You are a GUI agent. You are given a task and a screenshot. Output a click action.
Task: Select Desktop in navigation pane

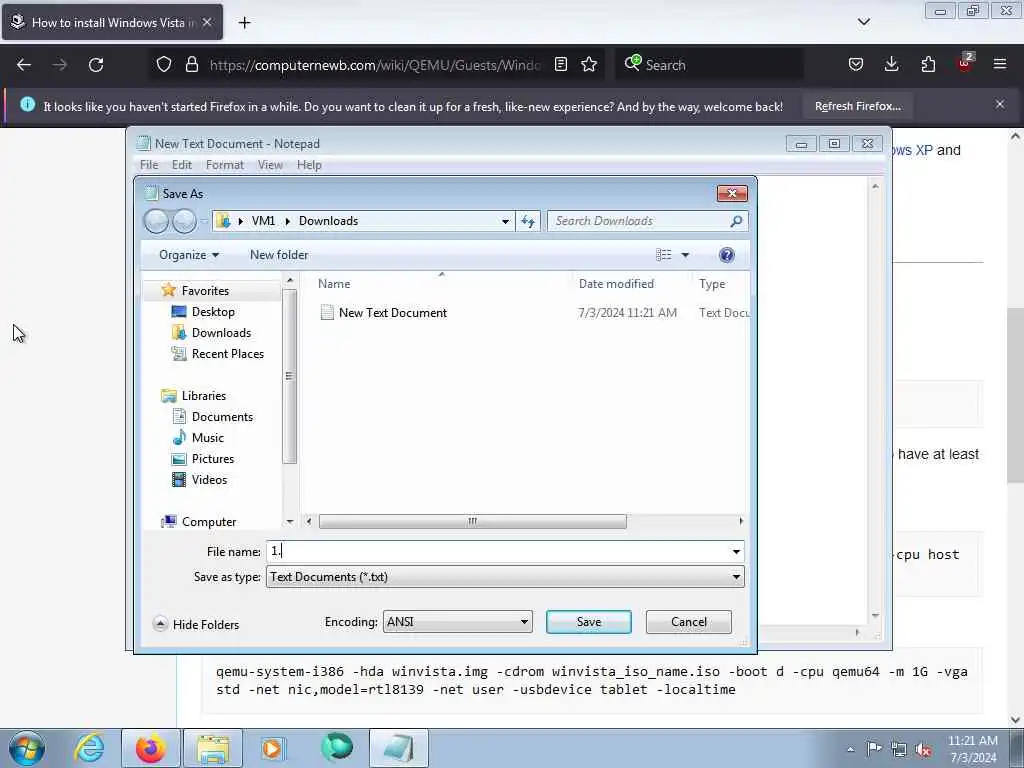tap(213, 312)
